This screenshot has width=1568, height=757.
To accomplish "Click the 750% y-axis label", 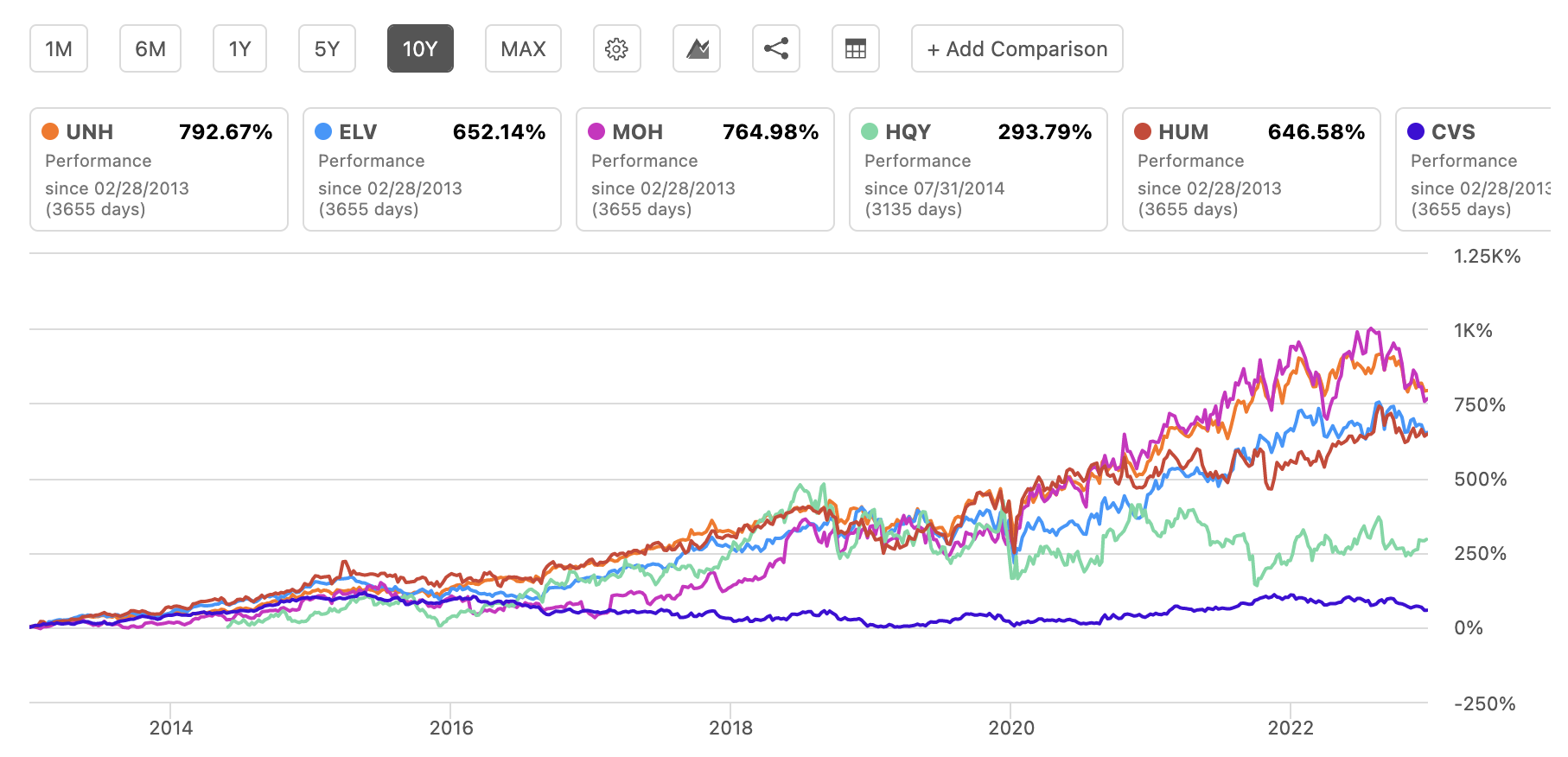I will tap(1480, 404).
